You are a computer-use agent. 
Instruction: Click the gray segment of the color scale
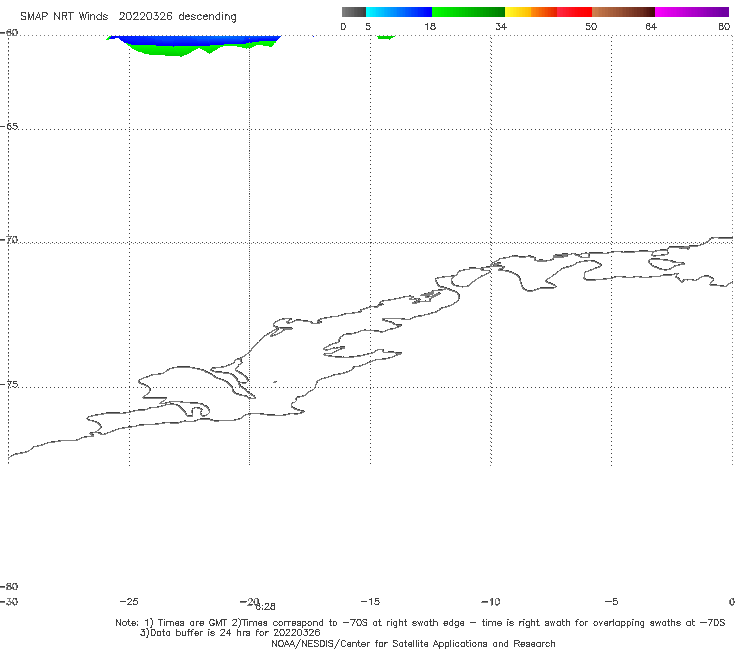[x=353, y=12]
